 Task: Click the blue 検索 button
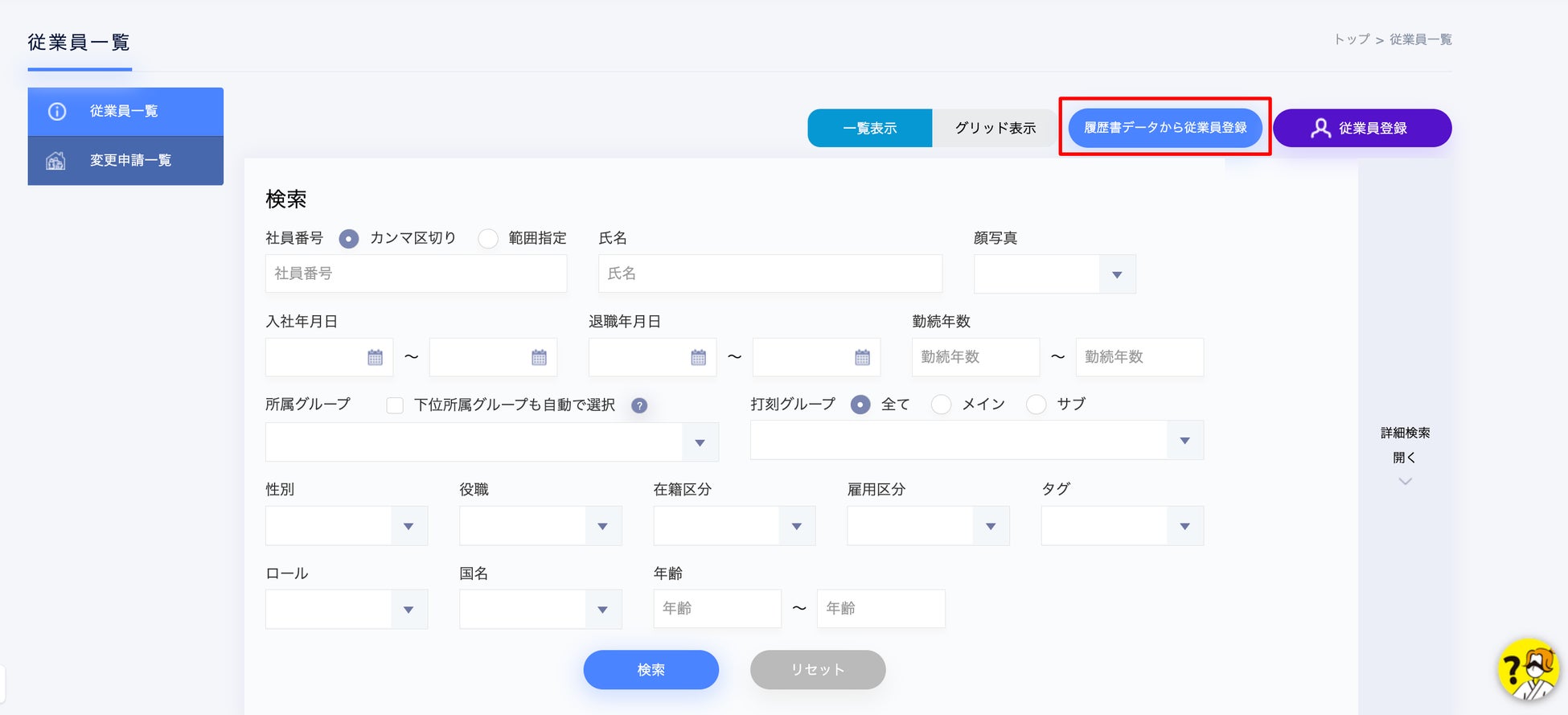[651, 670]
